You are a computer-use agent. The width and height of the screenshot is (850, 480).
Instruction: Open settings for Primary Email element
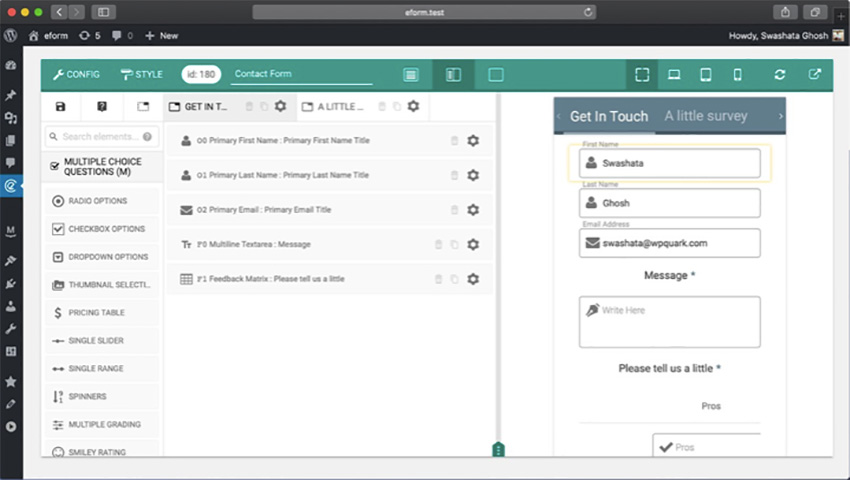click(x=473, y=210)
